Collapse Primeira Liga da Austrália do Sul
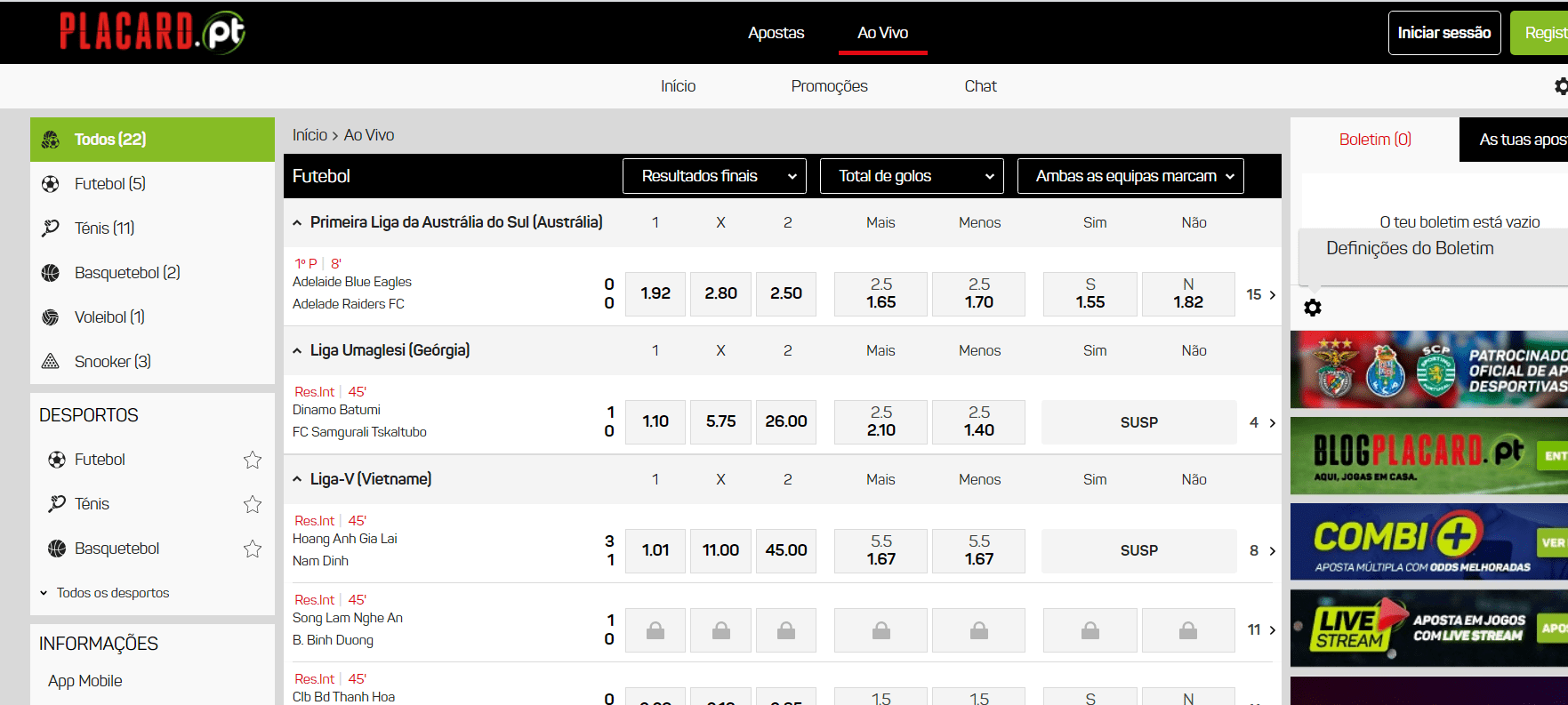The image size is (1568, 705). (297, 223)
